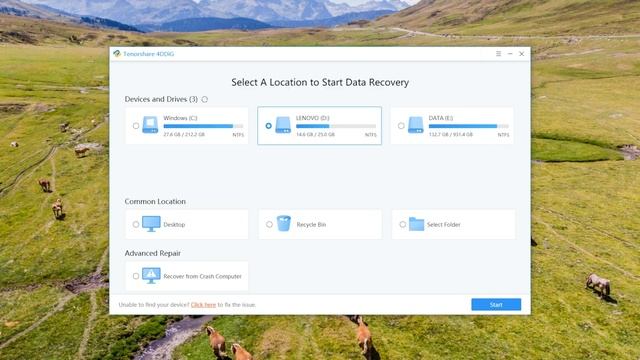Open the 'Click here' fix link
This screenshot has width=640, height=360.
coord(203,305)
